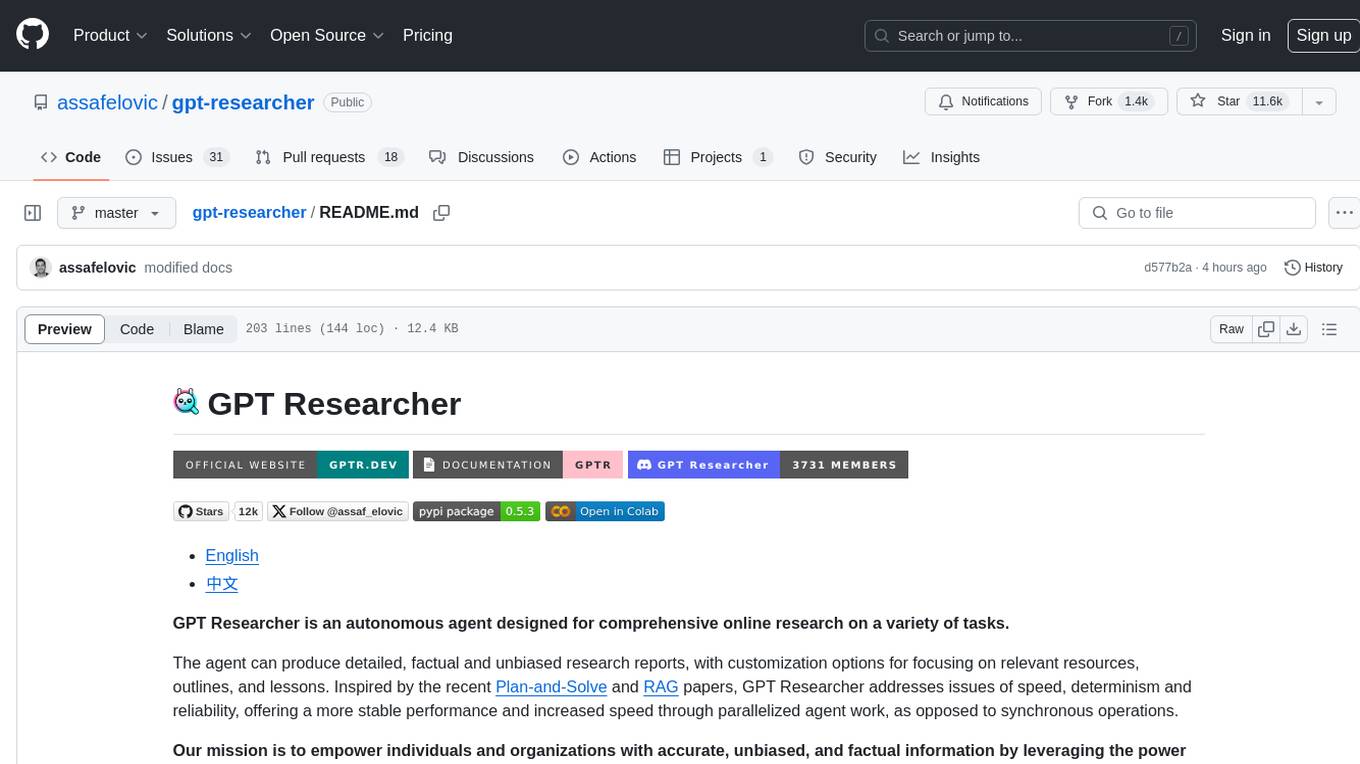Click the 12k stars count badge
Viewport: 1360px width, 764px height.
click(248, 511)
